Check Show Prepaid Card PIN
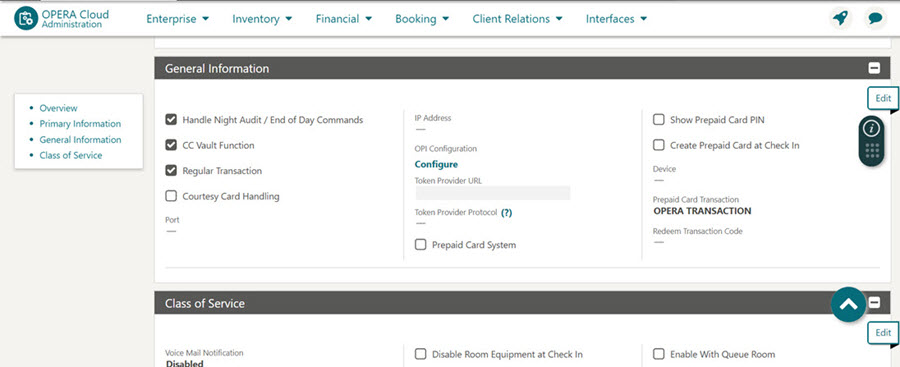The width and height of the screenshot is (900, 367). click(659, 119)
